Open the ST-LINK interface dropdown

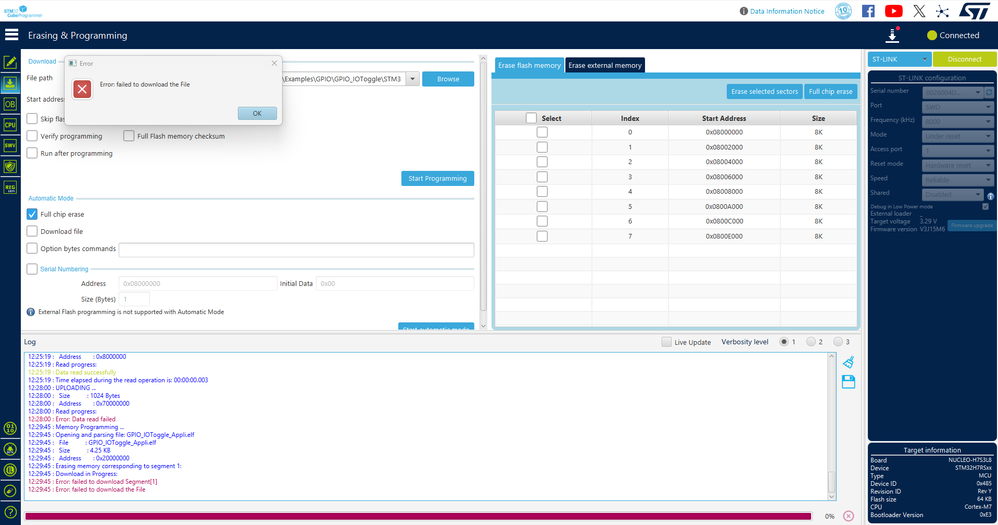899,59
